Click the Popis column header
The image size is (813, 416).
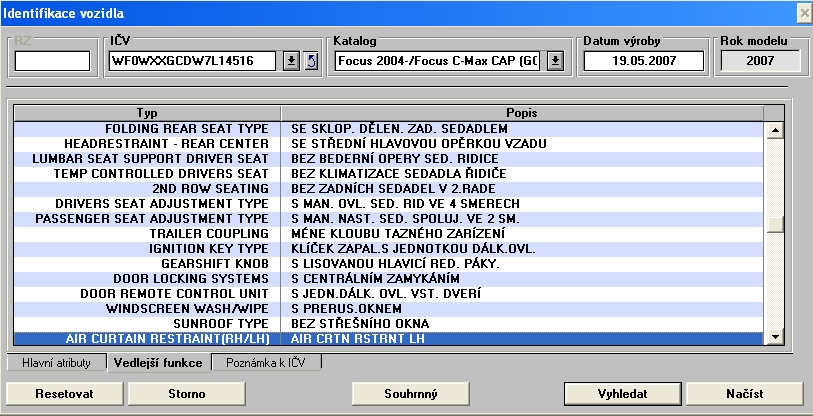click(523, 112)
